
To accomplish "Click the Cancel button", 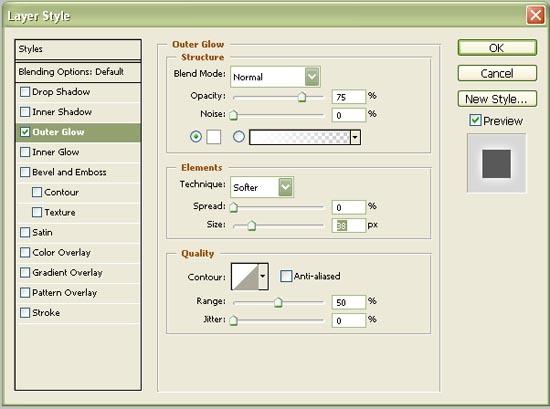I will pyautogui.click(x=497, y=73).
